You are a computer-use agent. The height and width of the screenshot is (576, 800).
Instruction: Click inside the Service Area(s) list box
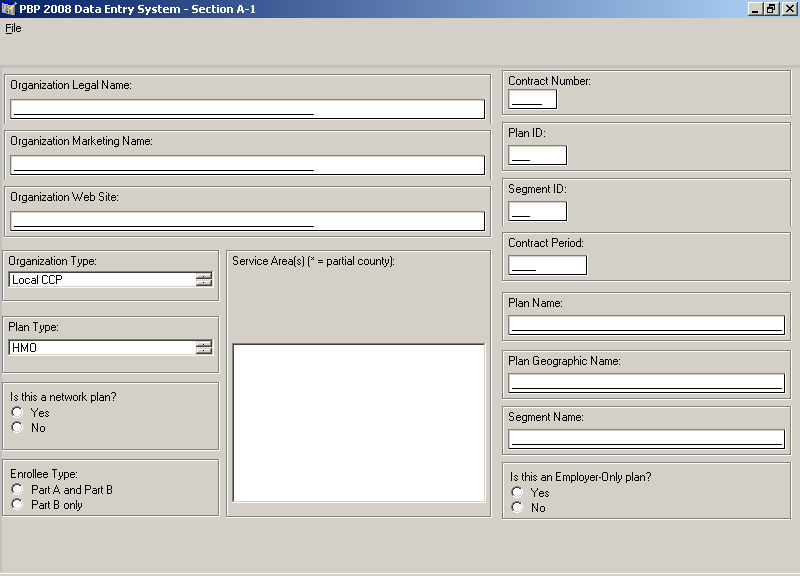pos(358,422)
